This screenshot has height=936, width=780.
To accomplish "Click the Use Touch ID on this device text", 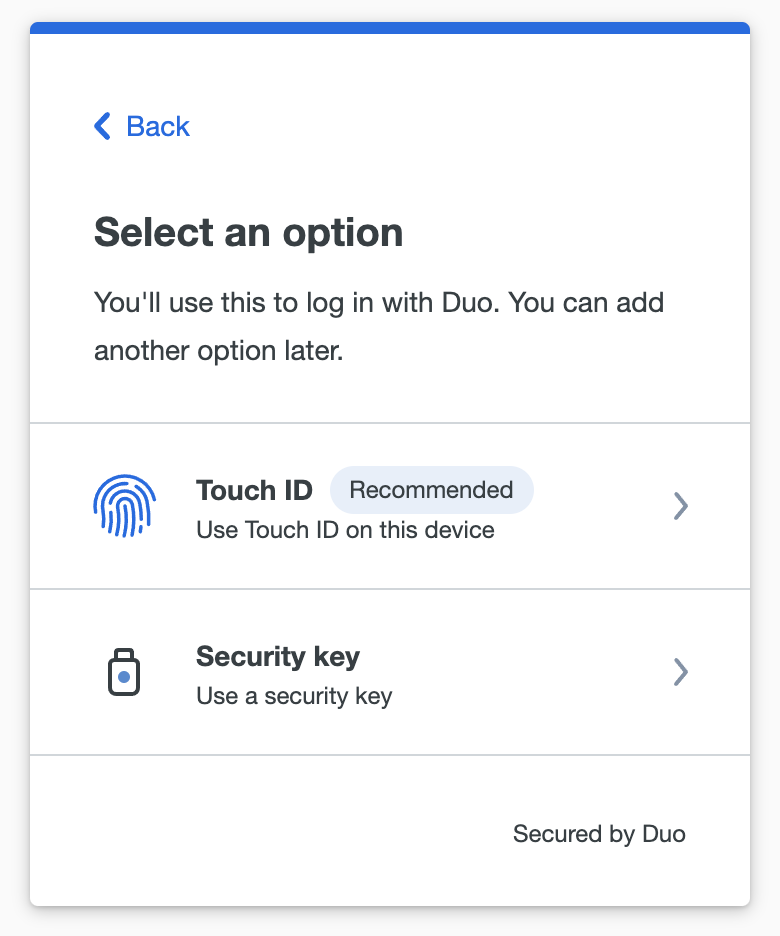I will click(343, 530).
